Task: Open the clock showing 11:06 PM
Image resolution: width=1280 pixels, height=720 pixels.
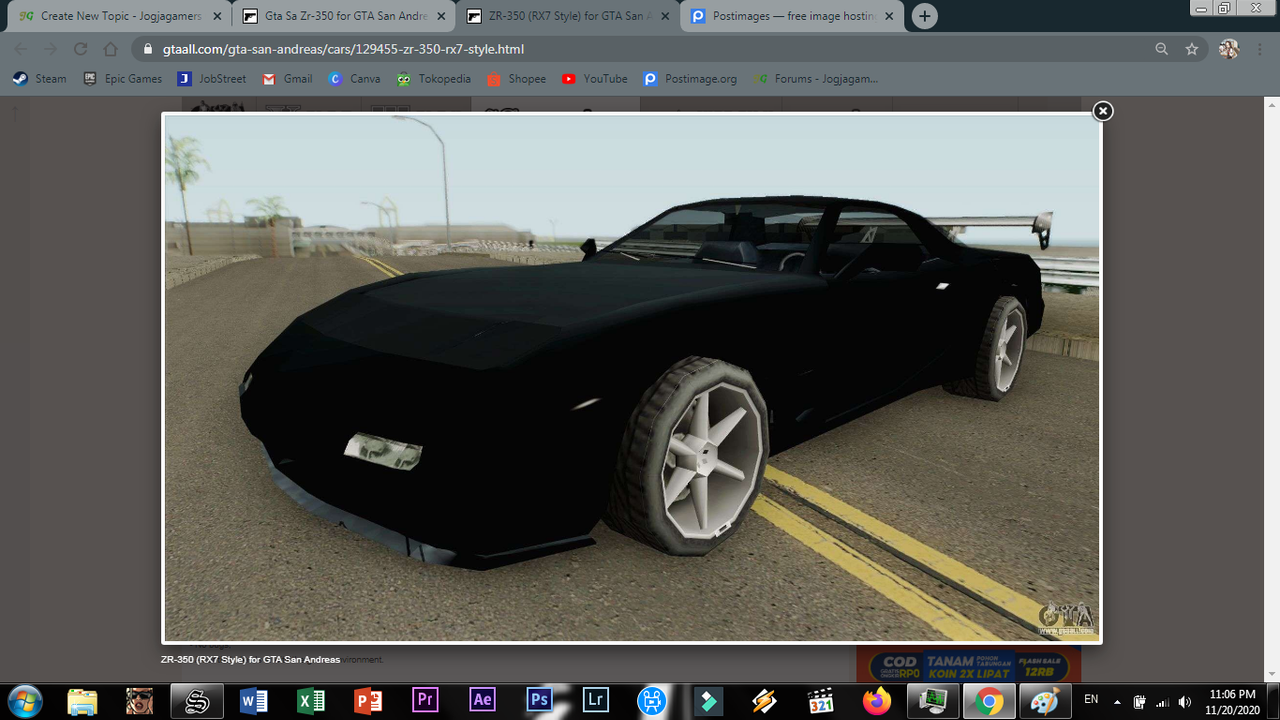Action: 1232,701
